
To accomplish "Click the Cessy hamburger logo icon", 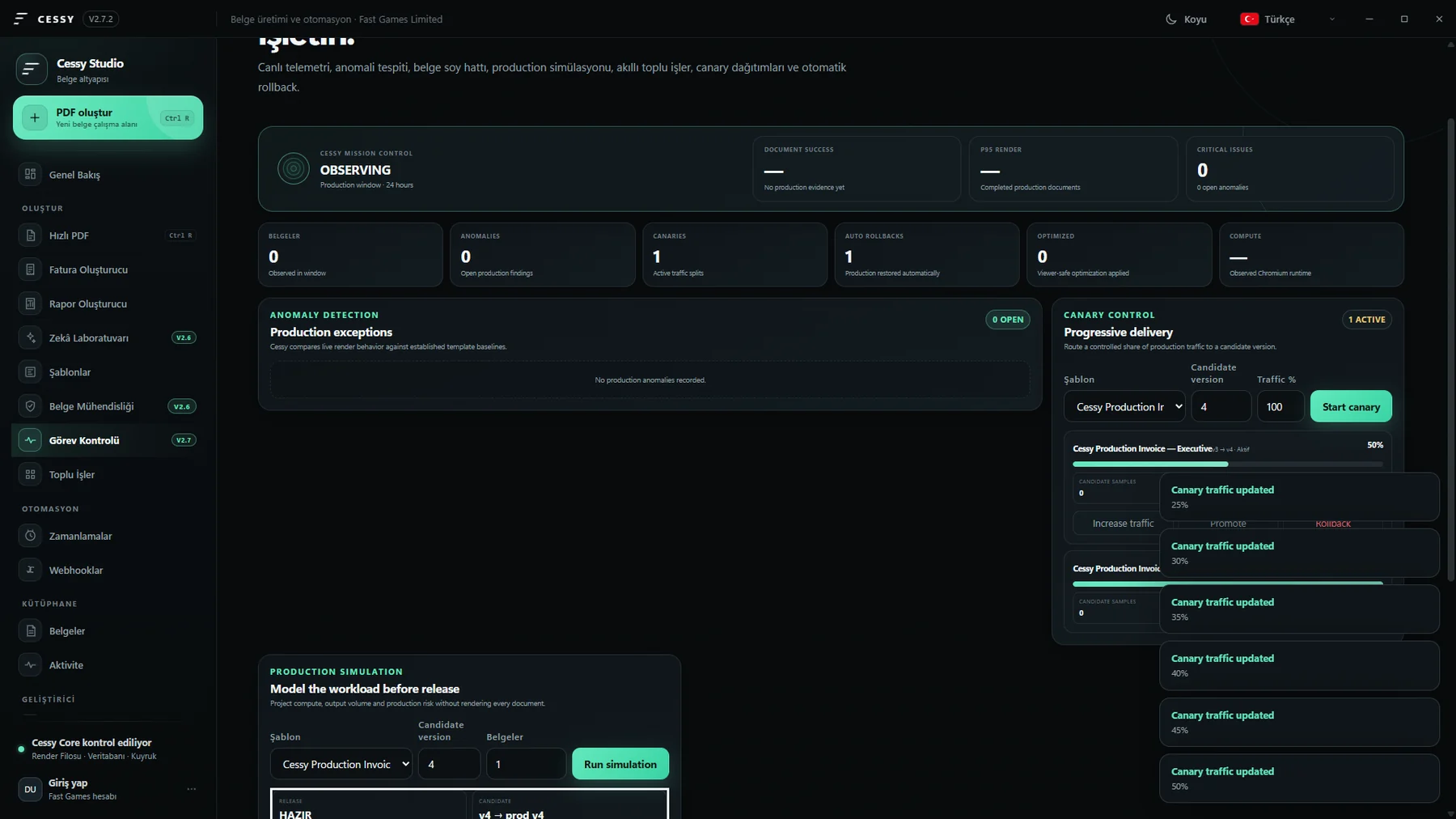I will (x=20, y=19).
